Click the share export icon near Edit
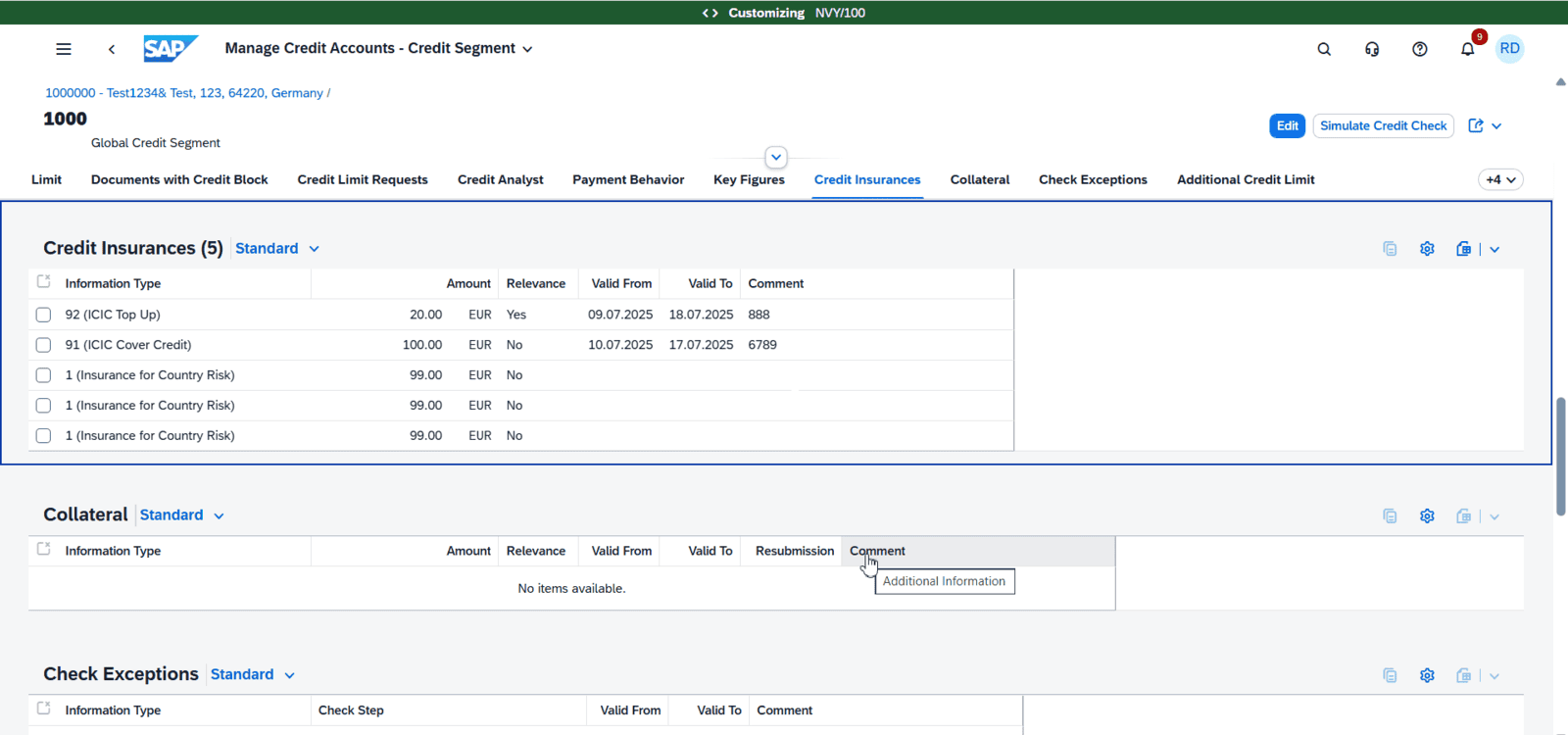Screen dimensions: 1568x735 [x=1476, y=125]
